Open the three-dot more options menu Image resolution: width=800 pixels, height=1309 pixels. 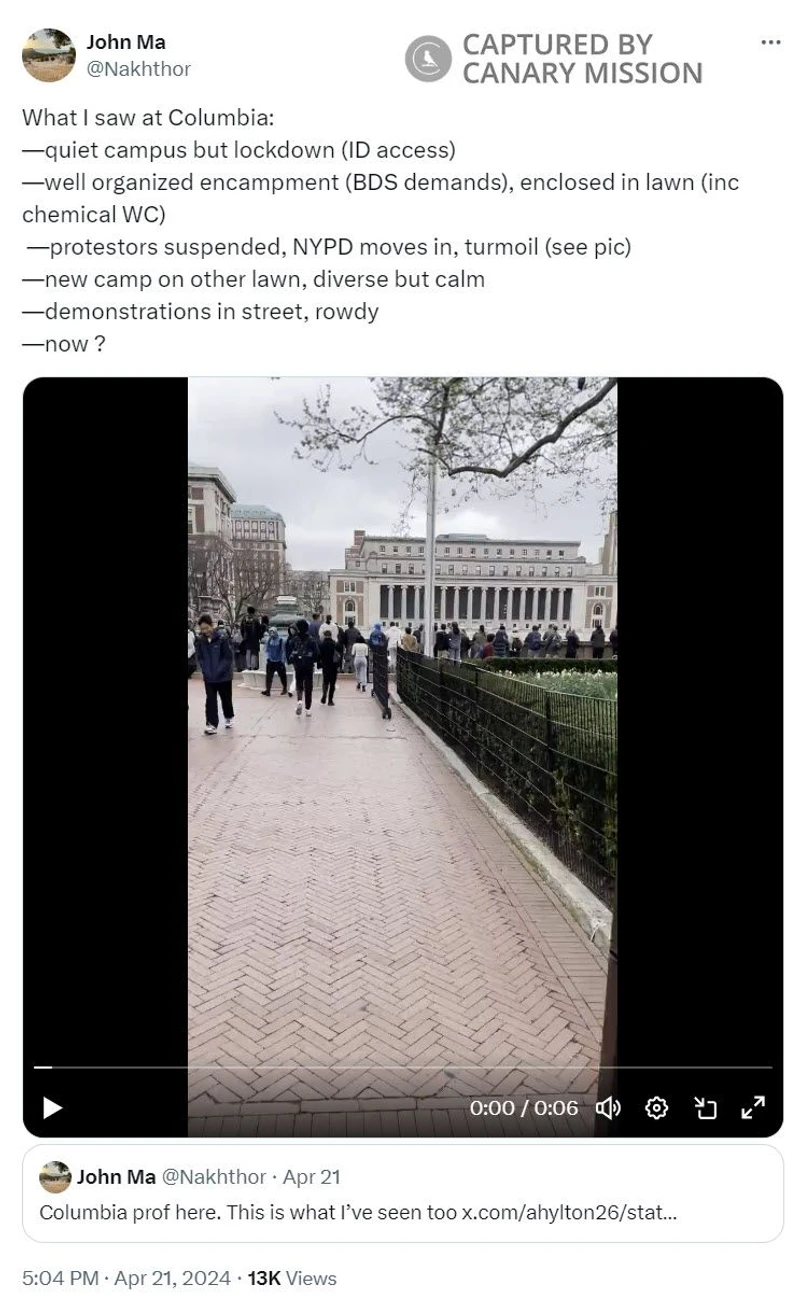coord(770,42)
